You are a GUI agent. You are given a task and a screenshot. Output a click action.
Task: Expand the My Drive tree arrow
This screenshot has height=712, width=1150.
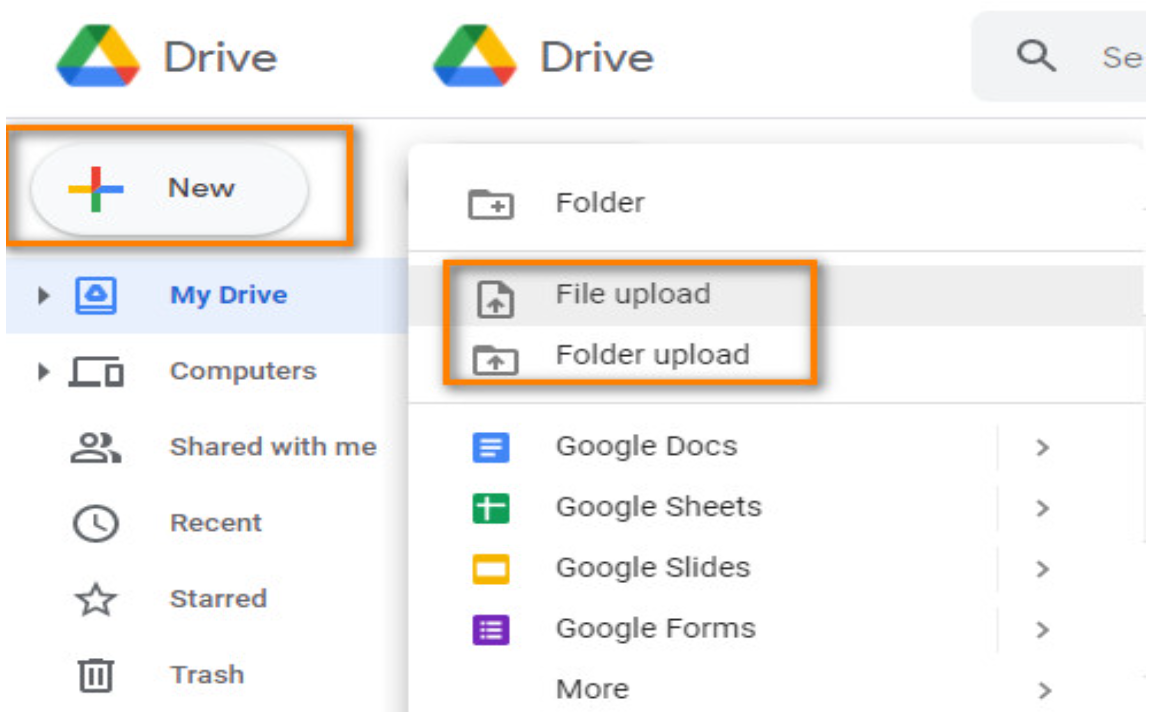click(x=43, y=296)
